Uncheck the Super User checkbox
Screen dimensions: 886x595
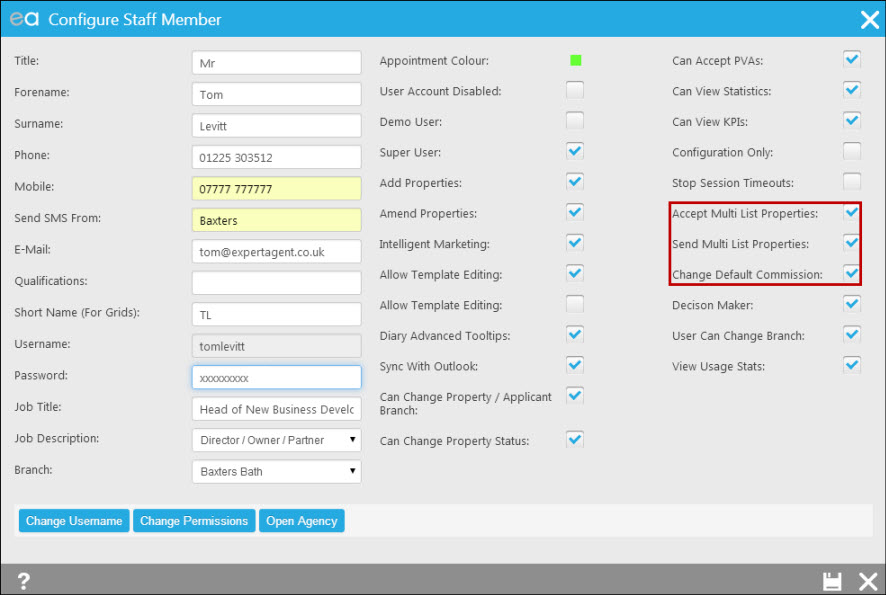coord(575,151)
